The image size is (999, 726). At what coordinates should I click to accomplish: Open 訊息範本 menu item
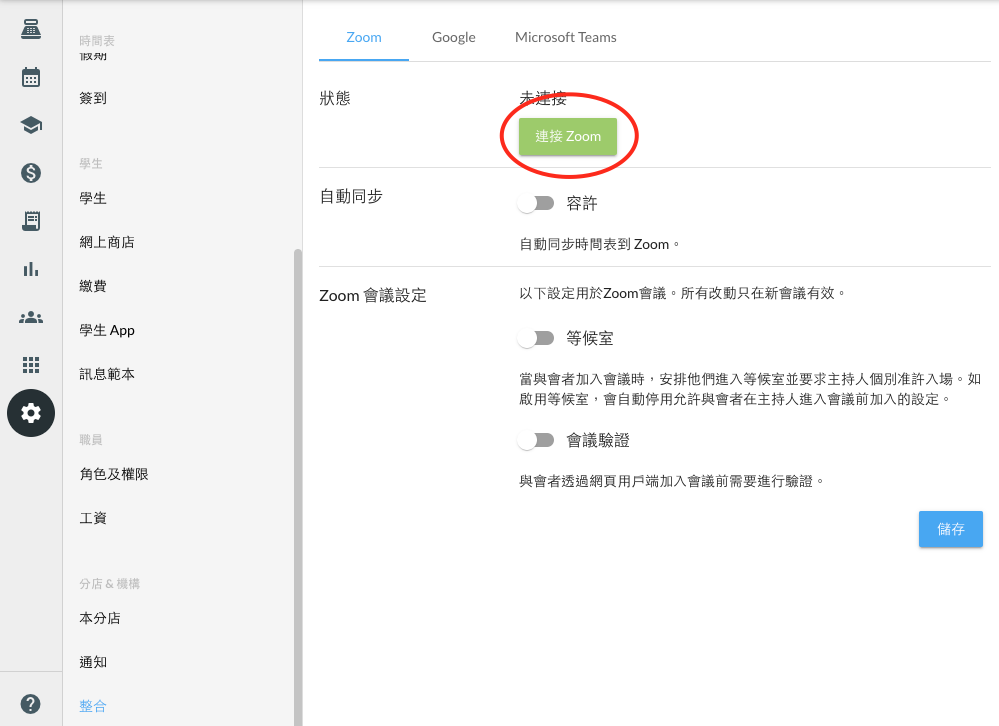(x=107, y=374)
